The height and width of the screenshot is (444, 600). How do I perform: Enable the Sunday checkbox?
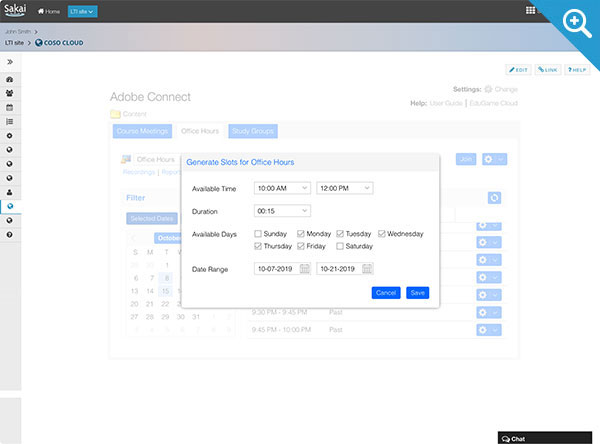258,233
